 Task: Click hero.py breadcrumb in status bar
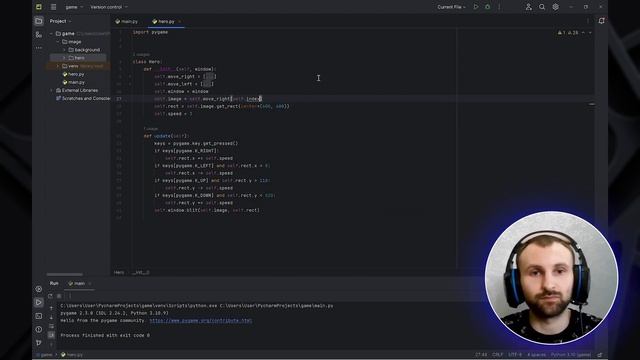(x=72, y=355)
